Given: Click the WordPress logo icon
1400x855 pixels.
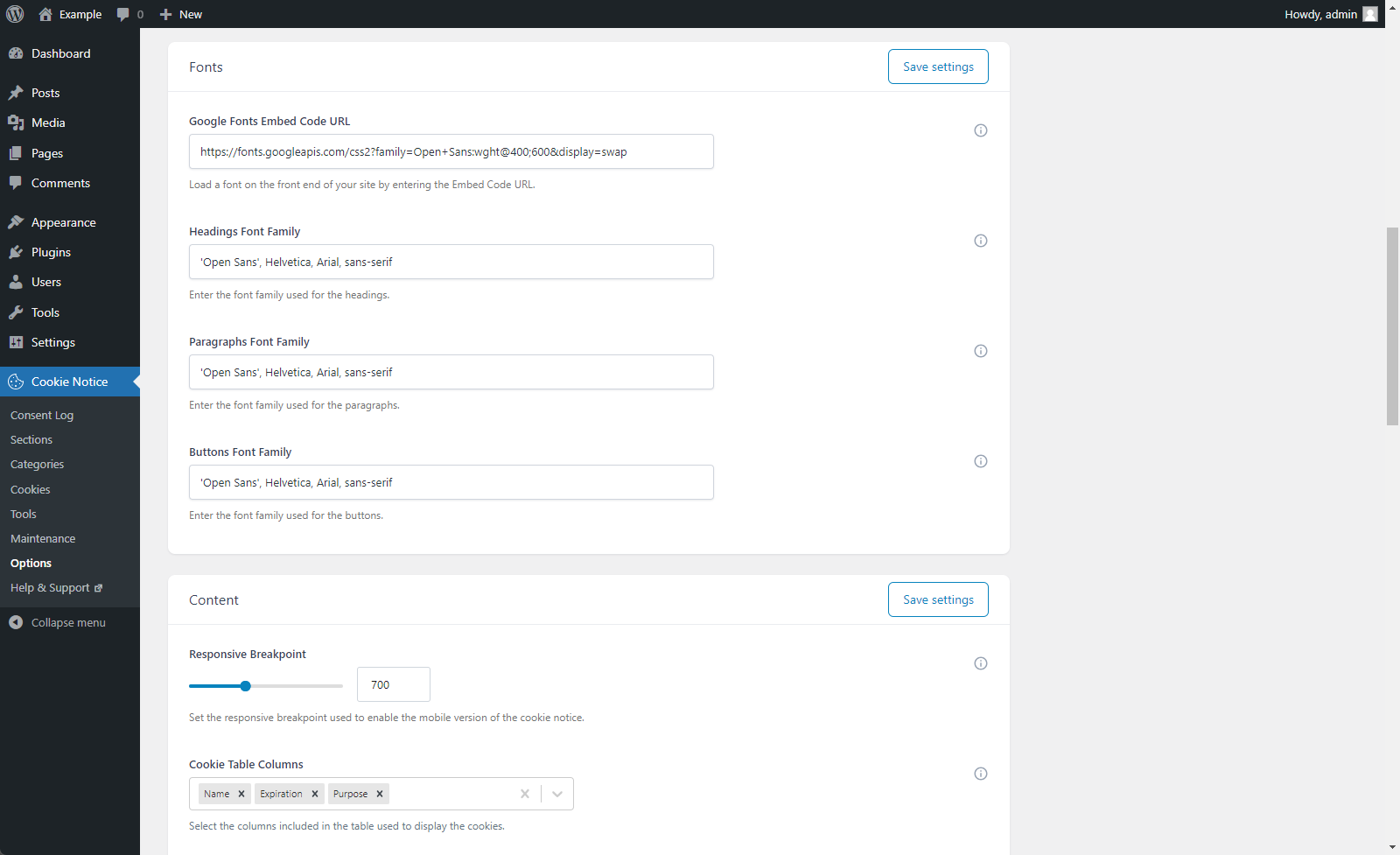Looking at the screenshot, I should [x=15, y=14].
